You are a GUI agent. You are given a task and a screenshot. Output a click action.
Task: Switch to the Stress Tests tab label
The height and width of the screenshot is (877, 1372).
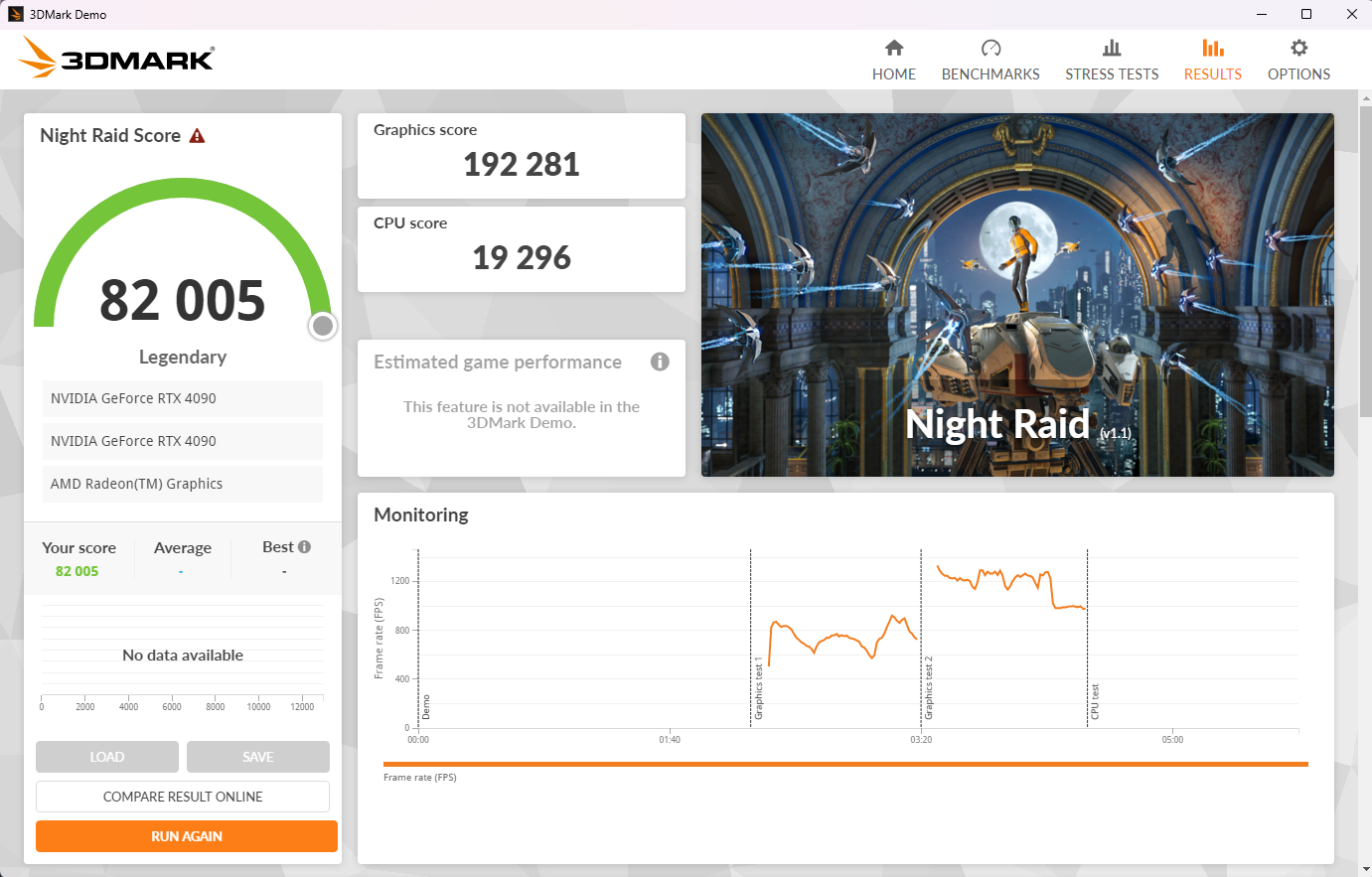(1112, 74)
